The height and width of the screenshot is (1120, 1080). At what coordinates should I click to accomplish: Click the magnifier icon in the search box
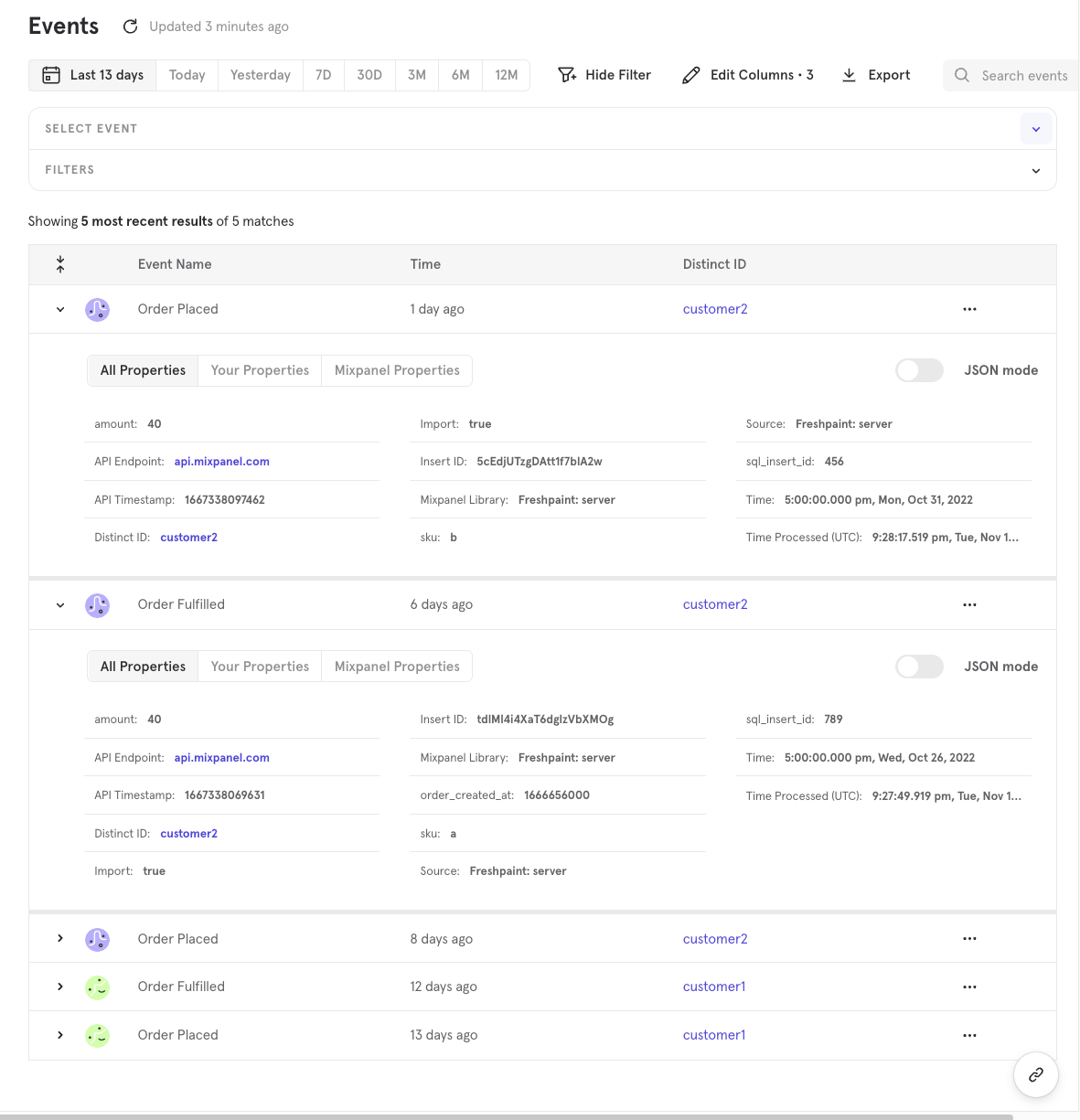(962, 75)
